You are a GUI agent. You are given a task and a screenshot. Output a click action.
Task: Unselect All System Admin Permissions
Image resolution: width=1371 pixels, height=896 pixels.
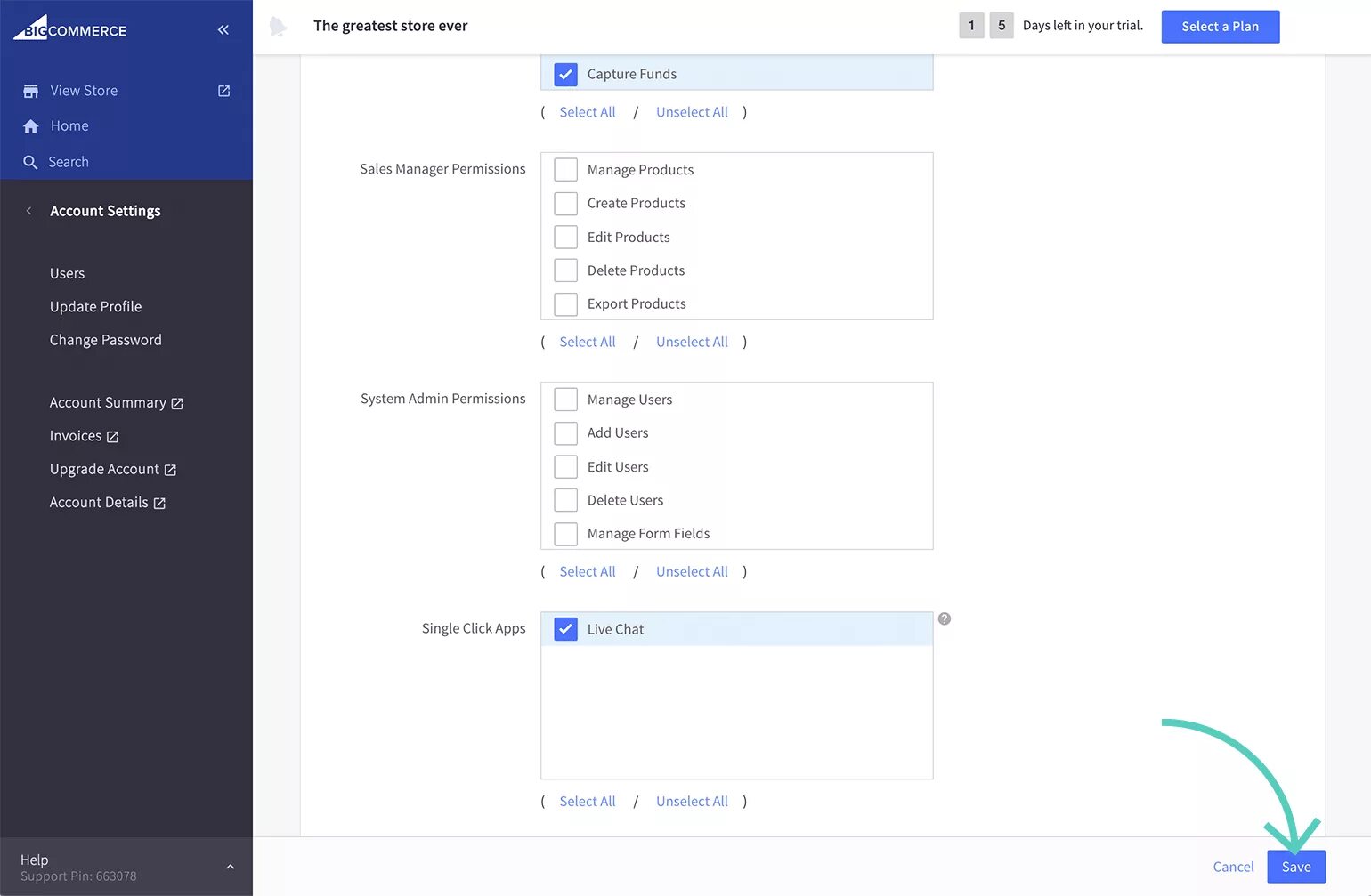click(x=692, y=571)
